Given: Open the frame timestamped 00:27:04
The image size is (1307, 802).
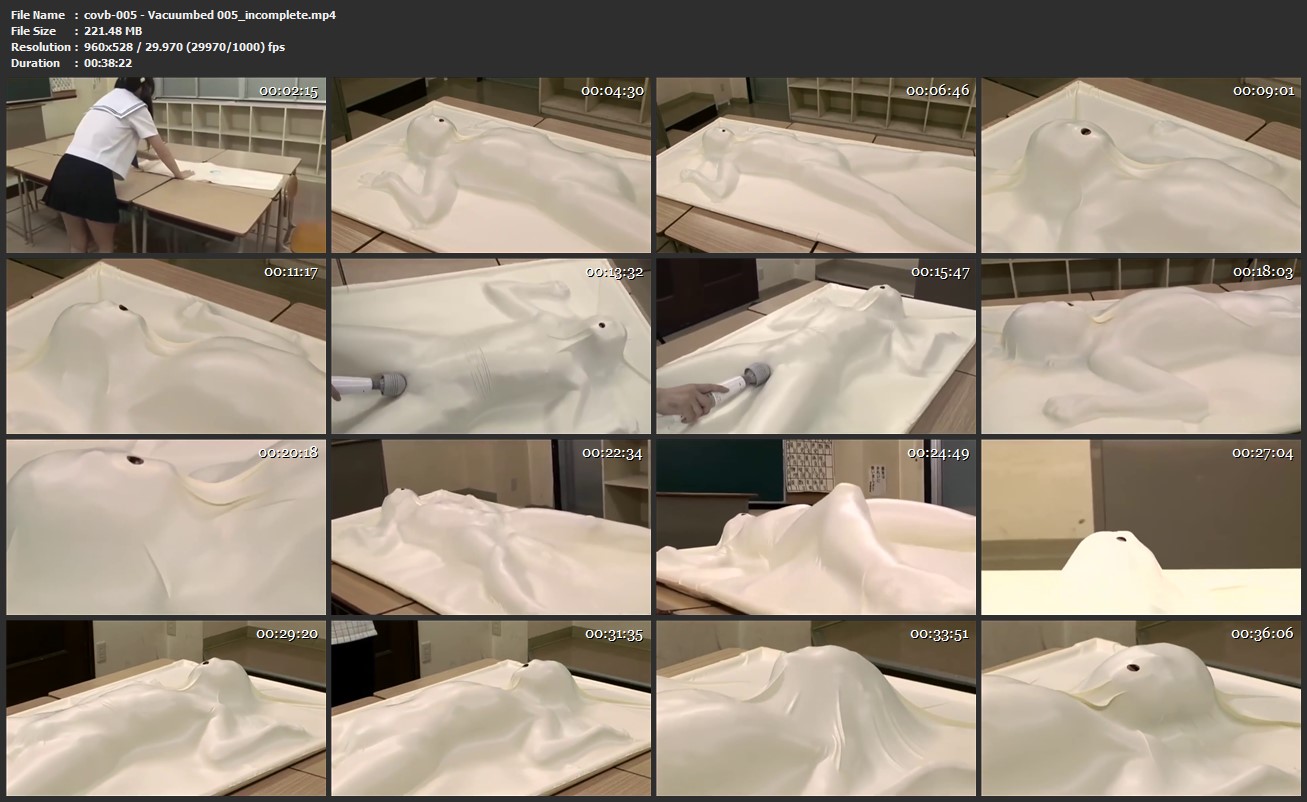Looking at the screenshot, I should [1141, 527].
